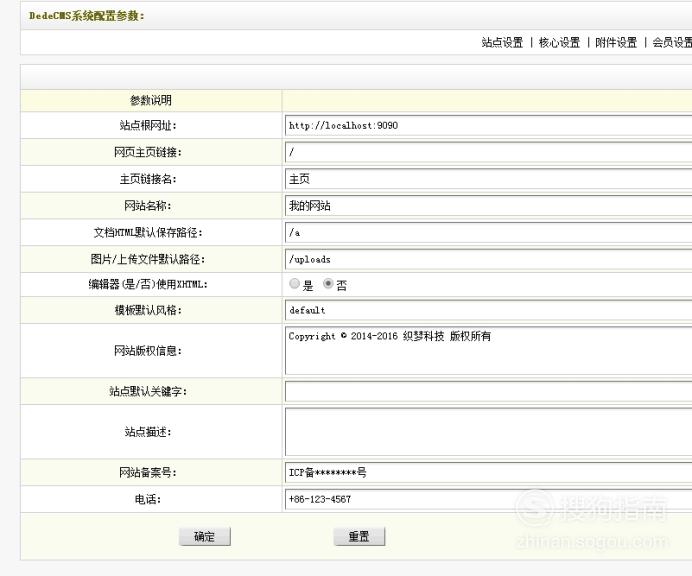The image size is (692, 576).
Task: Click the 网站备案号 label
Action: (148, 473)
